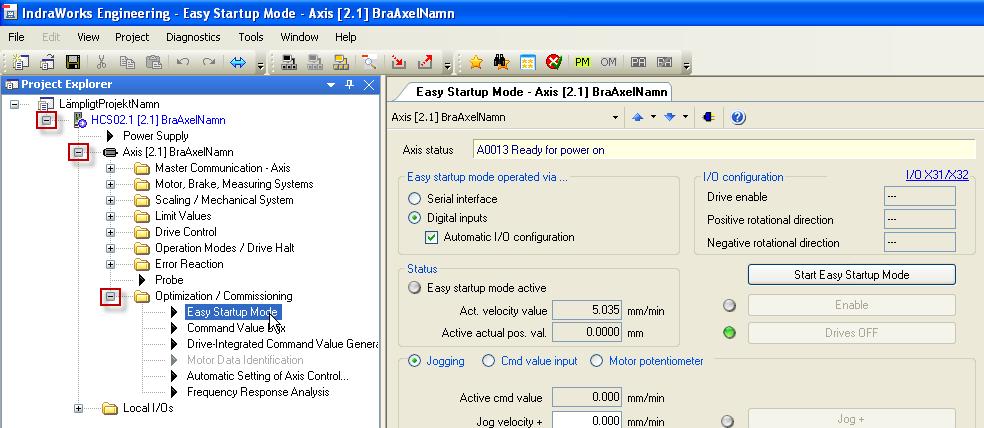
Task: Click the yellow network devices toolbar icon
Action: tap(341, 62)
